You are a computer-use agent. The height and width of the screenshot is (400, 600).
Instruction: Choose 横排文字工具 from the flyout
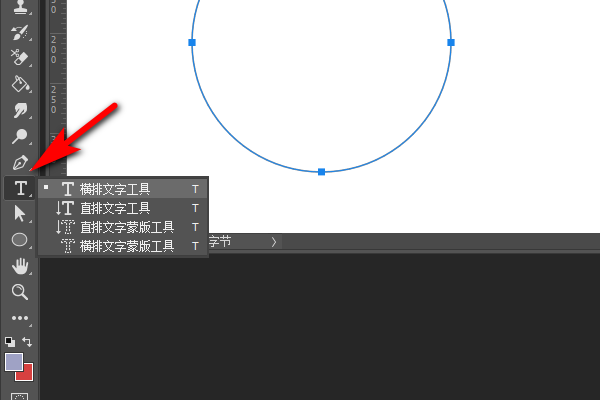[x=123, y=189]
